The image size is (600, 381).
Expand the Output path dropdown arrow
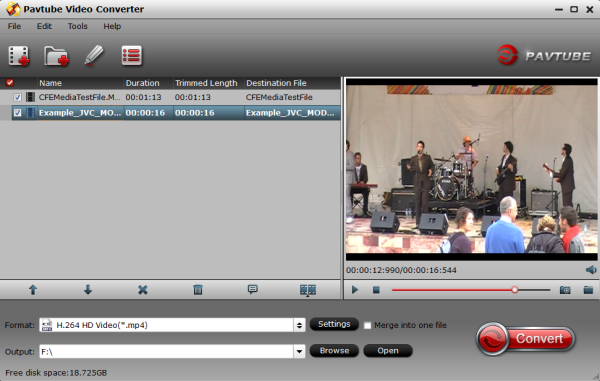tap(299, 351)
